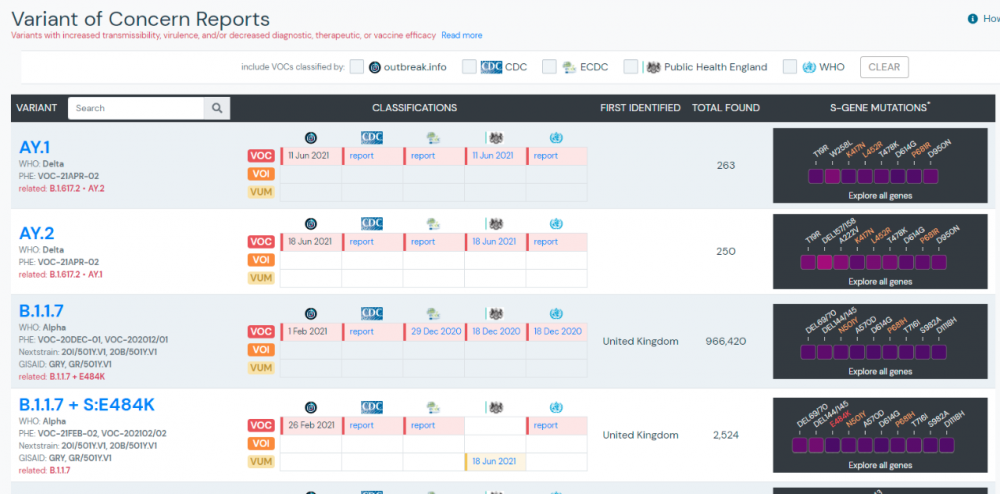This screenshot has width=1000, height=494.
Task: Click the WHO logo in AY.1 row
Action: coord(556,138)
